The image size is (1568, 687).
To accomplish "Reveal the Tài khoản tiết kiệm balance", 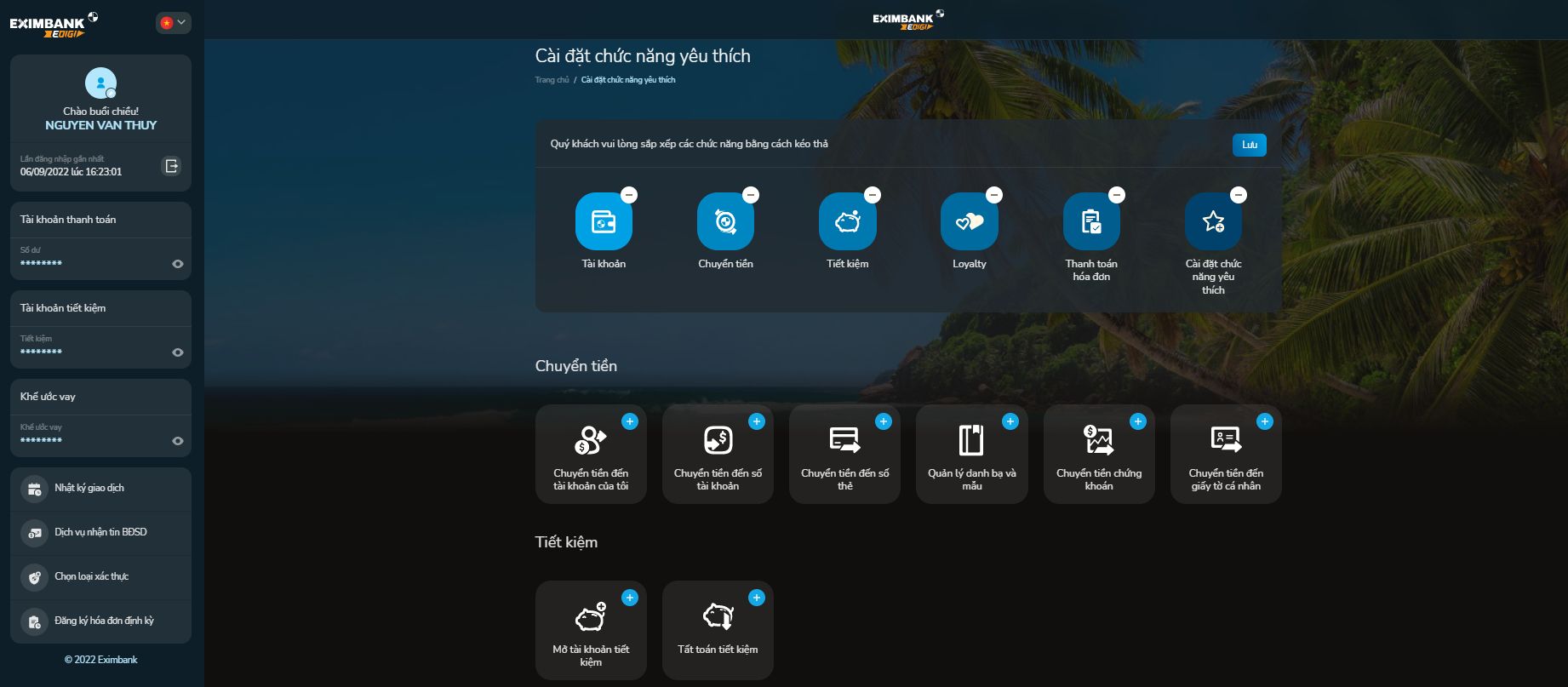I will (x=178, y=352).
